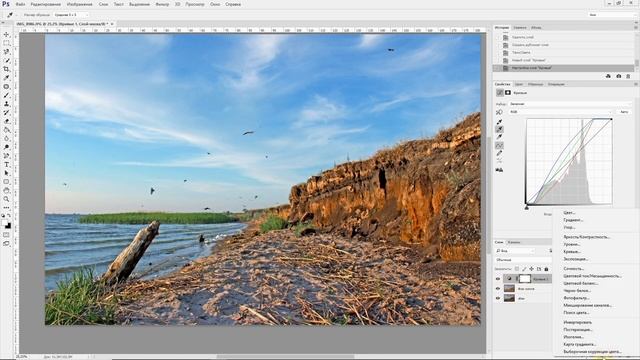This screenshot has height=360, width=640.
Task: Toggle lock transparent pixels
Action: tap(517, 269)
